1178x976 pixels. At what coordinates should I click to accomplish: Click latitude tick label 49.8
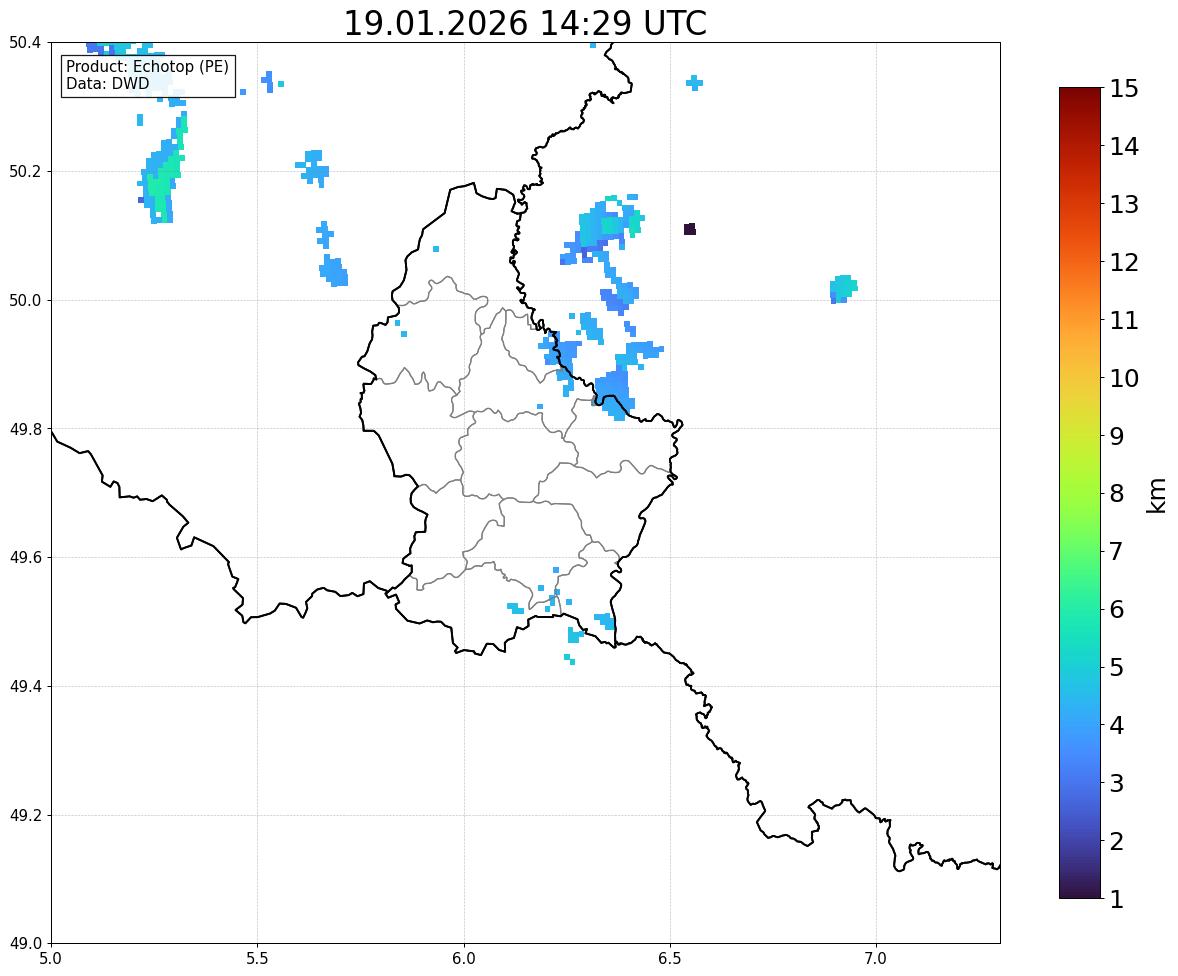(x=25, y=429)
